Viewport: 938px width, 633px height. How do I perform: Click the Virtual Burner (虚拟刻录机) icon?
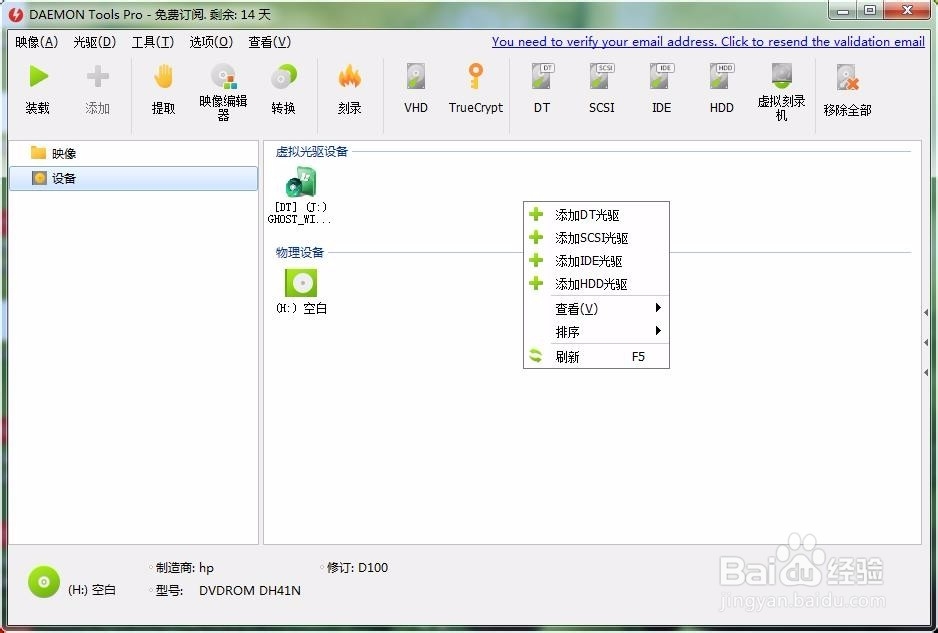point(781,77)
